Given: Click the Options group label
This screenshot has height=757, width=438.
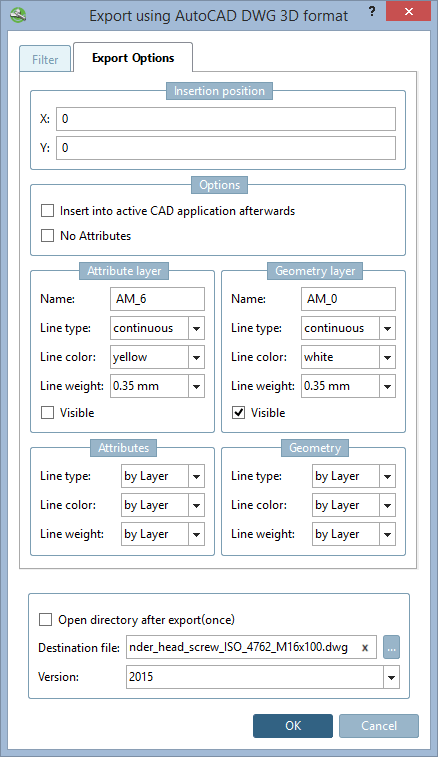Looking at the screenshot, I should (219, 185).
